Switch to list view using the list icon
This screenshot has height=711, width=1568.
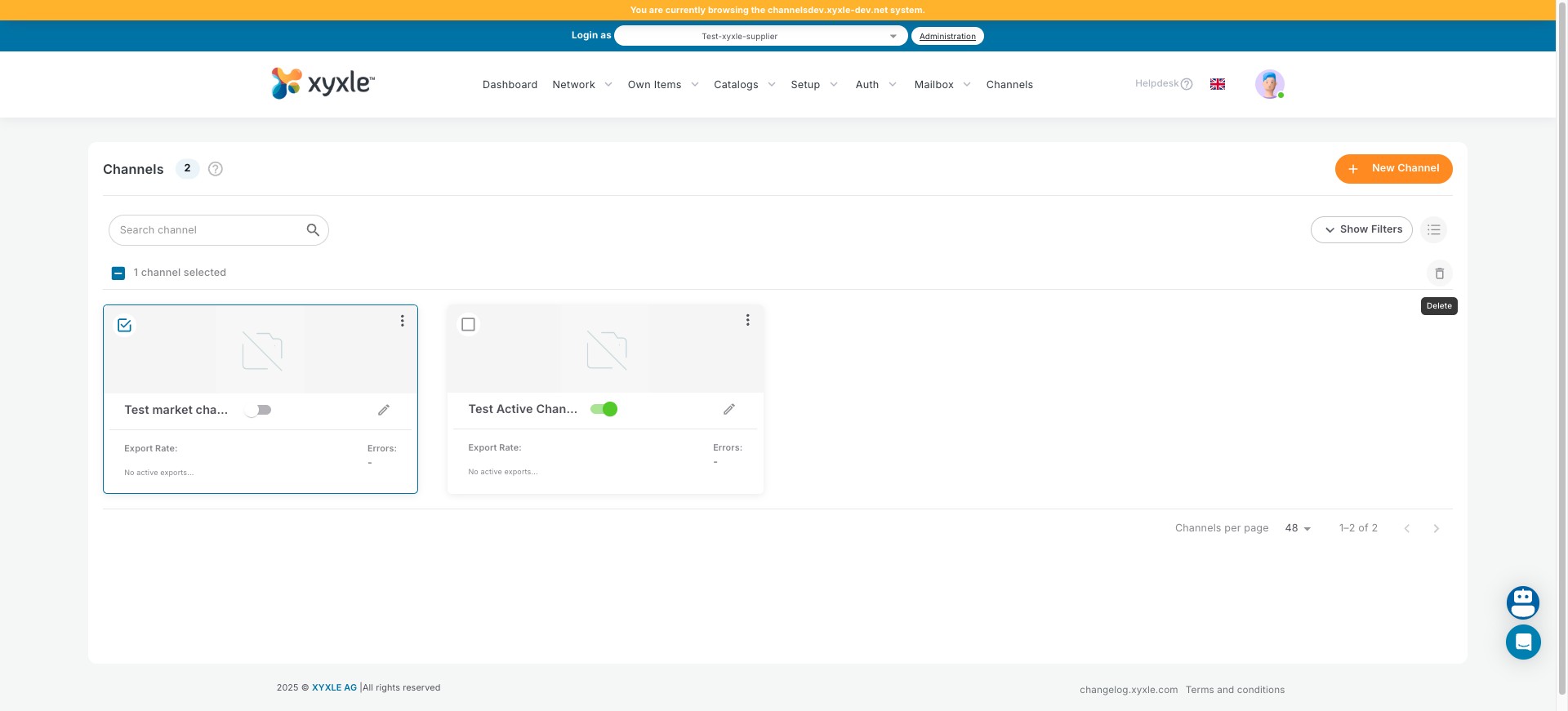tap(1433, 230)
